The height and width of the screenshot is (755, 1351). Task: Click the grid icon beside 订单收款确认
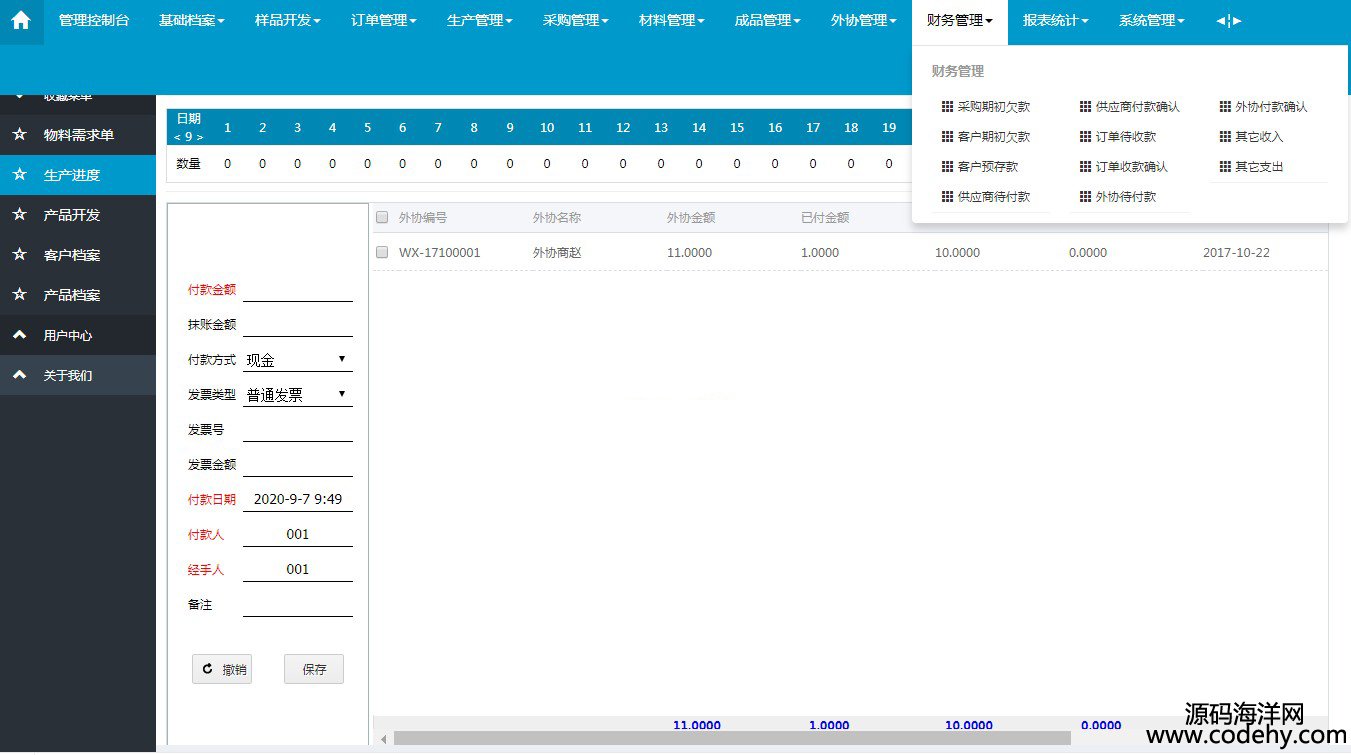1086,167
